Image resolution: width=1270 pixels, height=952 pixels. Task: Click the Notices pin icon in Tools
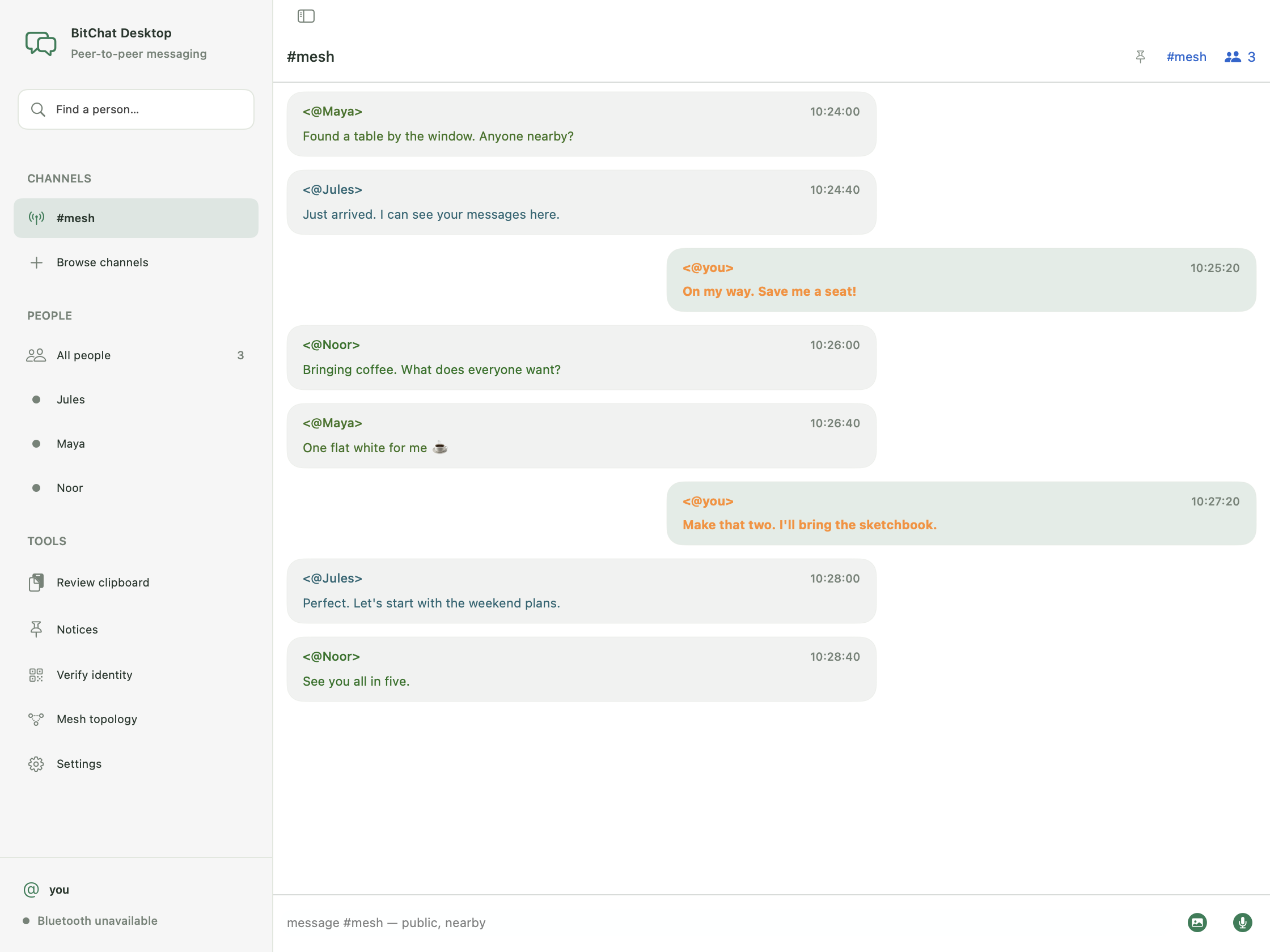(36, 630)
